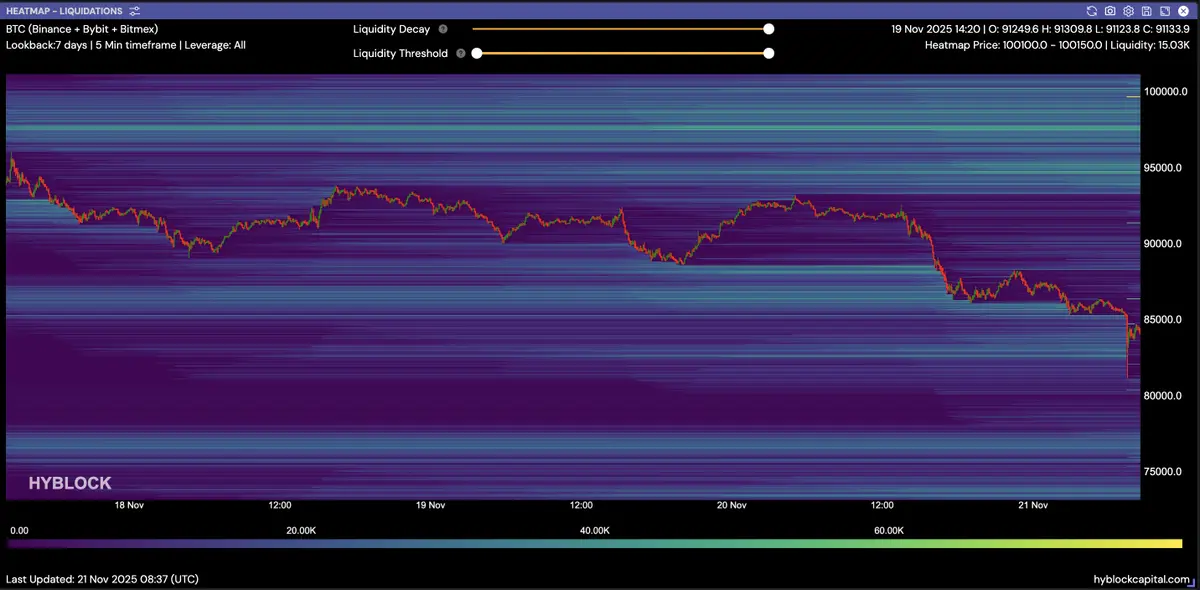This screenshot has width=1200, height=590.
Task: Expand the heatmap panel to fullscreen
Action: coord(1164,11)
